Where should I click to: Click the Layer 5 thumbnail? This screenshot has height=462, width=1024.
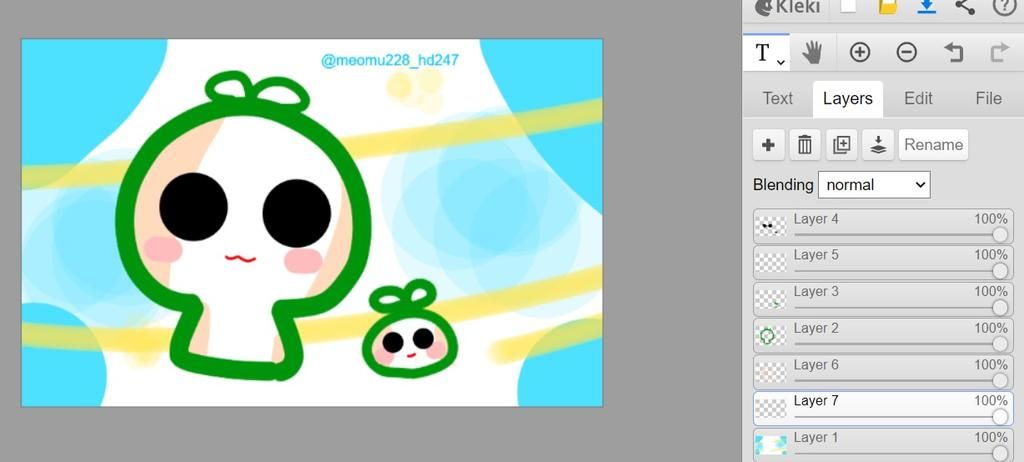click(x=771, y=263)
